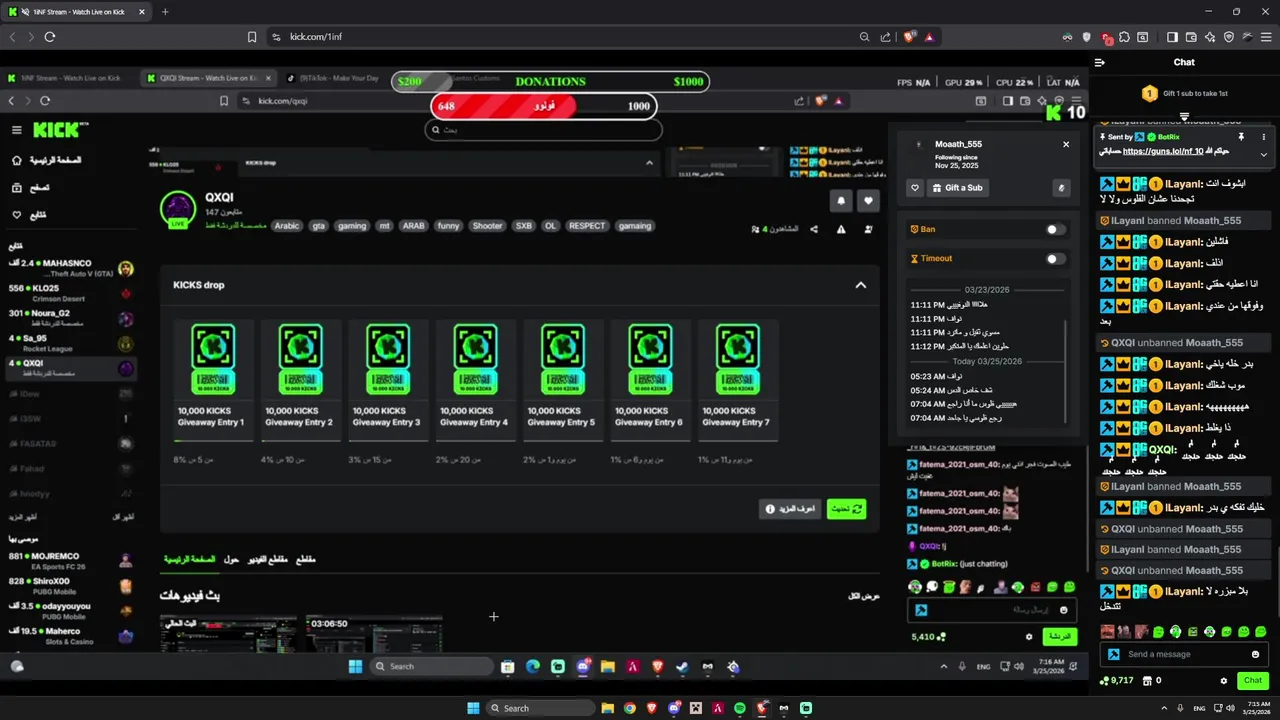This screenshot has width=1280, height=720.
Task: Select the RESPECT tag on QXQI channel
Action: 587,226
